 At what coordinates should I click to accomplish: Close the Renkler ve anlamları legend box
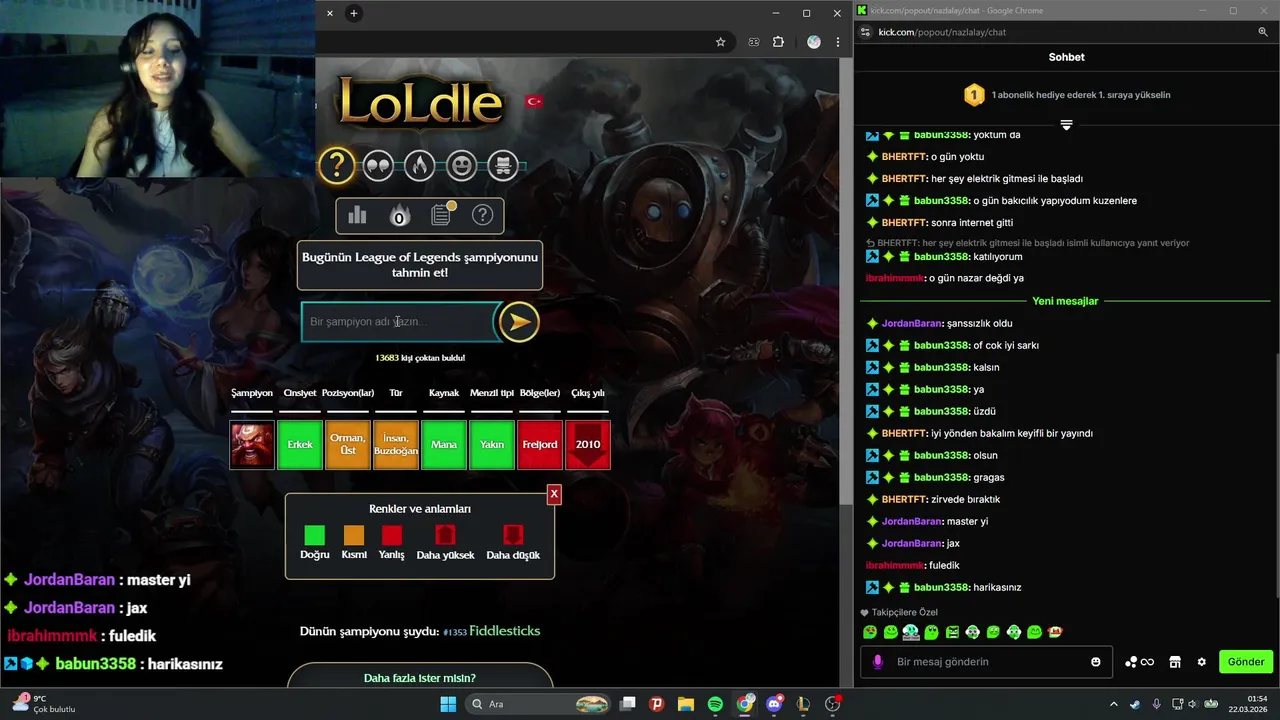[554, 494]
